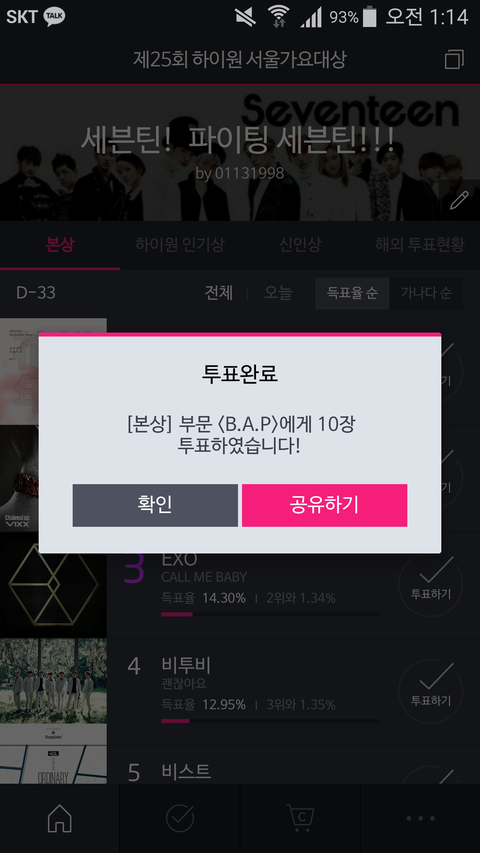
Task: Select the 오늘 period filter
Action: pos(278,293)
